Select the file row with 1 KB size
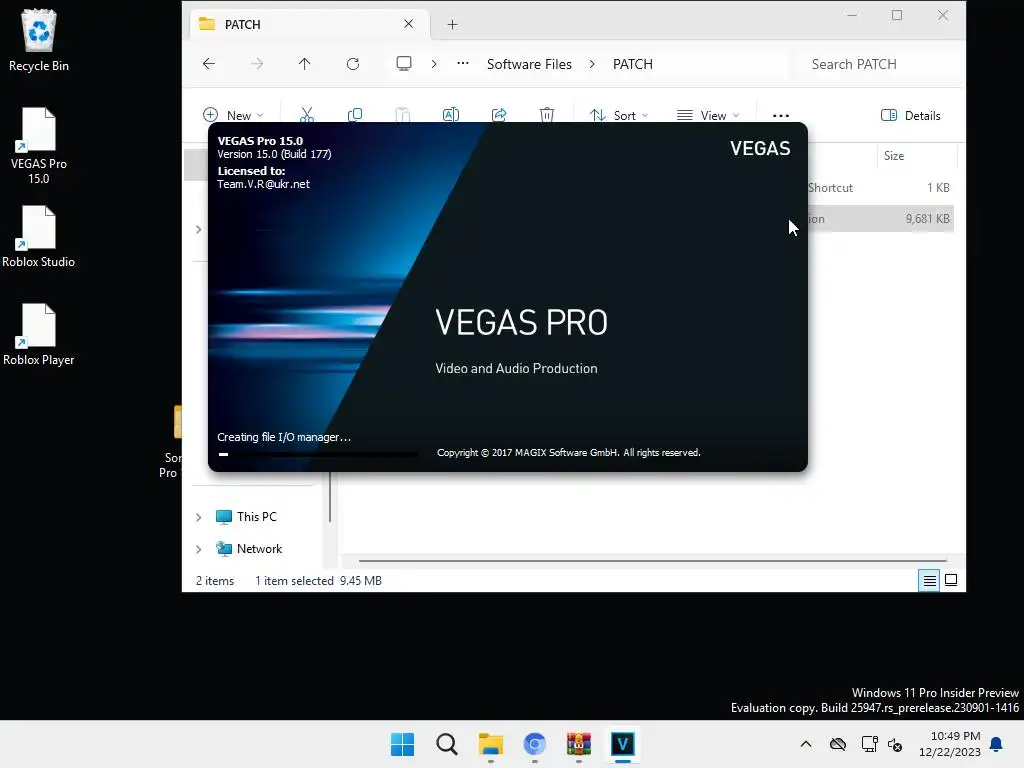This screenshot has height=768, width=1024. [x=880, y=187]
